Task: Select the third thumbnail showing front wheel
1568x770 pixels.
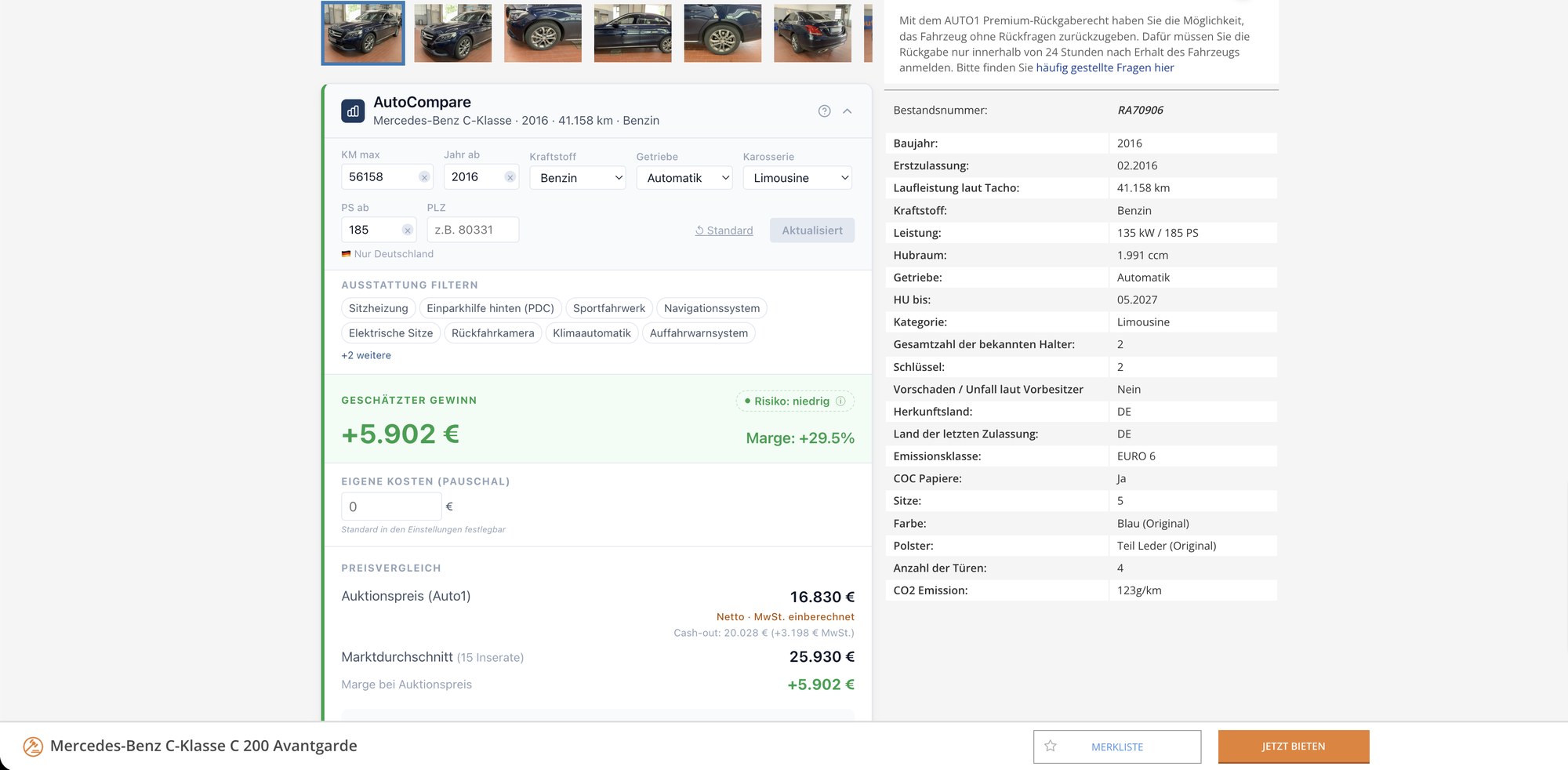Action: [543, 33]
